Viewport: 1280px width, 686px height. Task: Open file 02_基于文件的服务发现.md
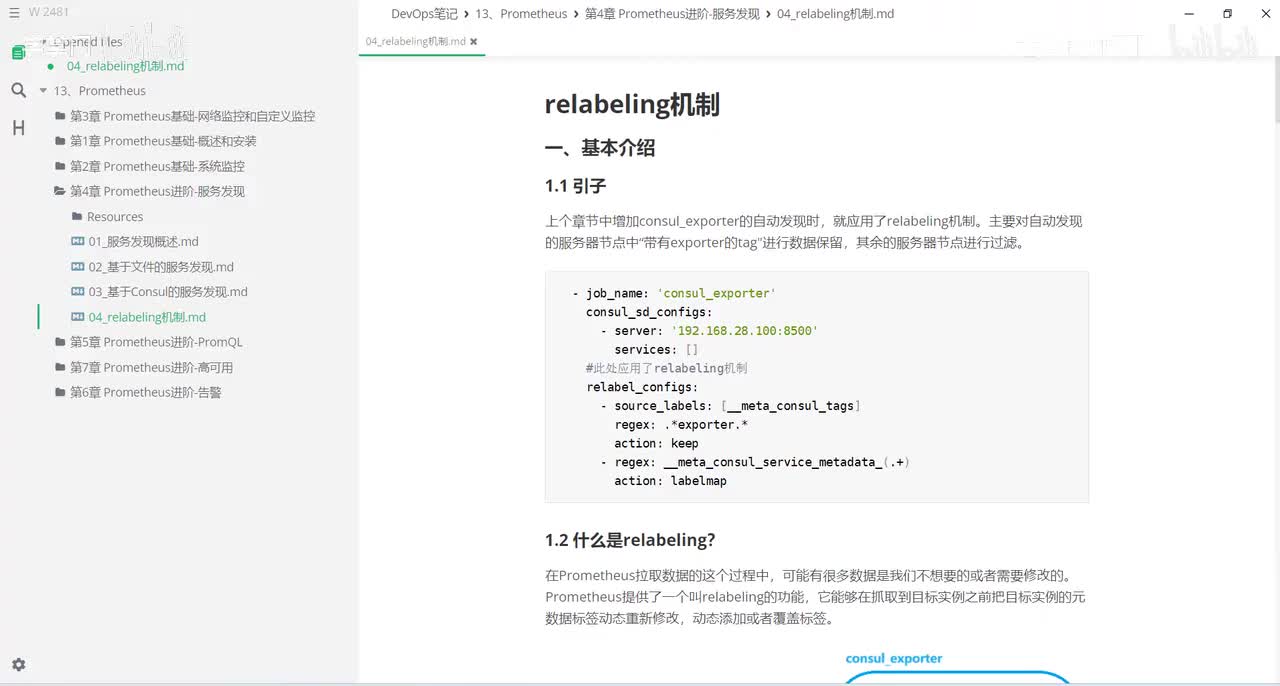point(161,267)
